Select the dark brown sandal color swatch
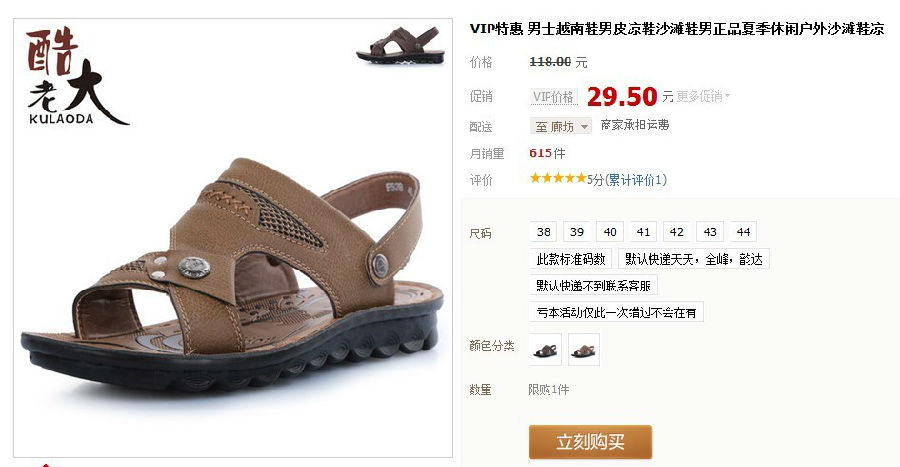The image size is (900, 467). (545, 349)
